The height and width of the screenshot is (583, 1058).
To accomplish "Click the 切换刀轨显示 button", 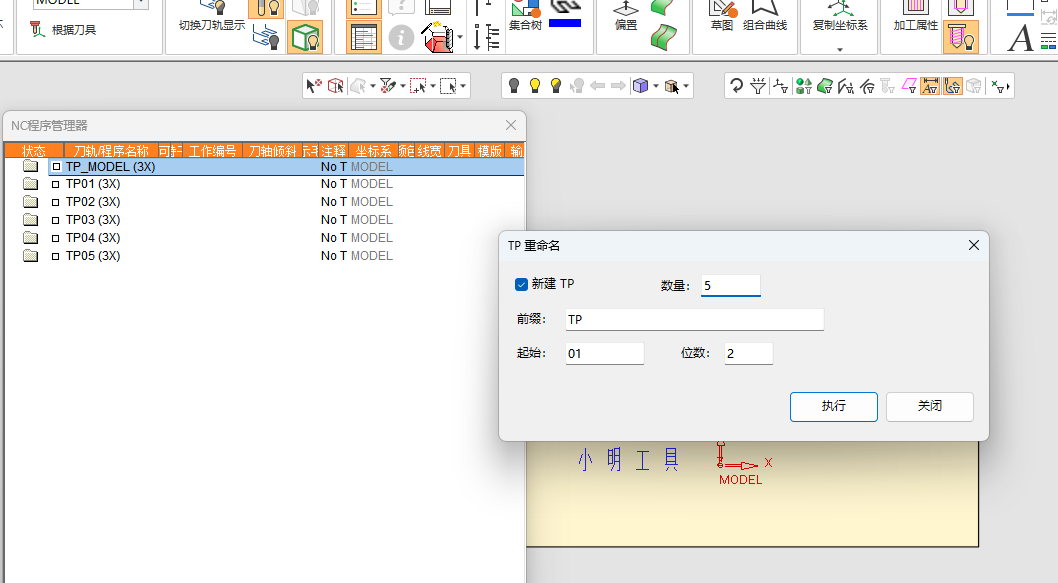I will pos(211,17).
